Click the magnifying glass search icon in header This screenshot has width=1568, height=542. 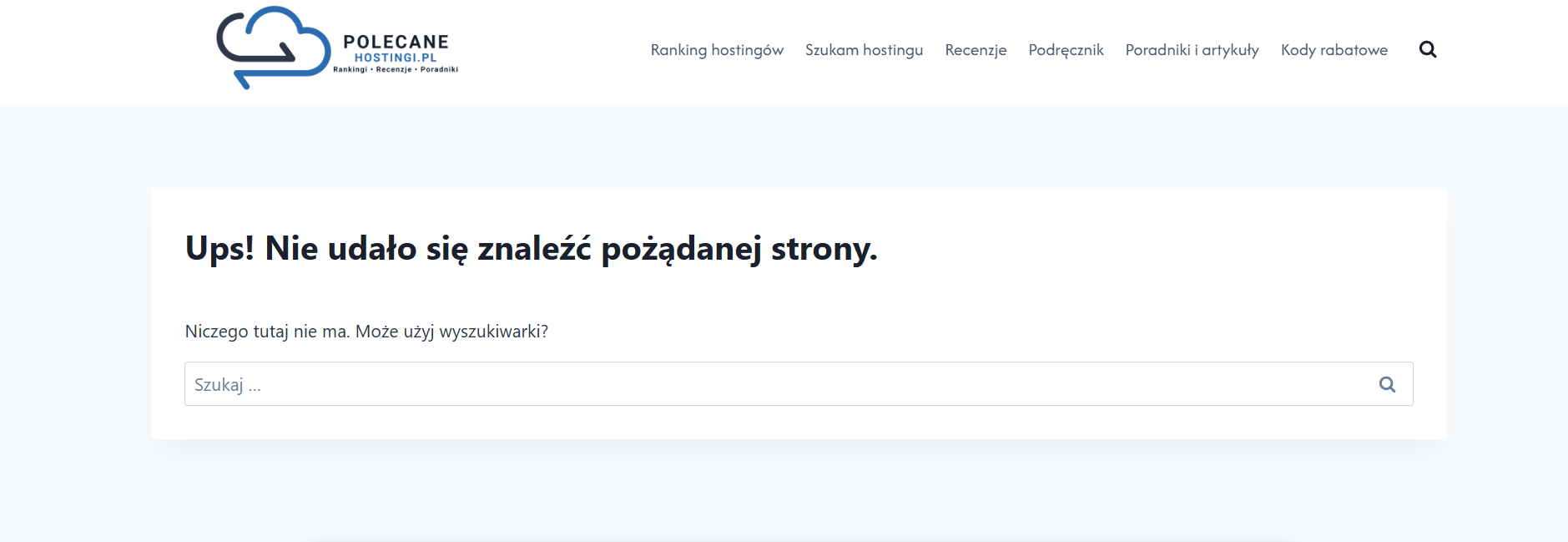pos(1429,50)
